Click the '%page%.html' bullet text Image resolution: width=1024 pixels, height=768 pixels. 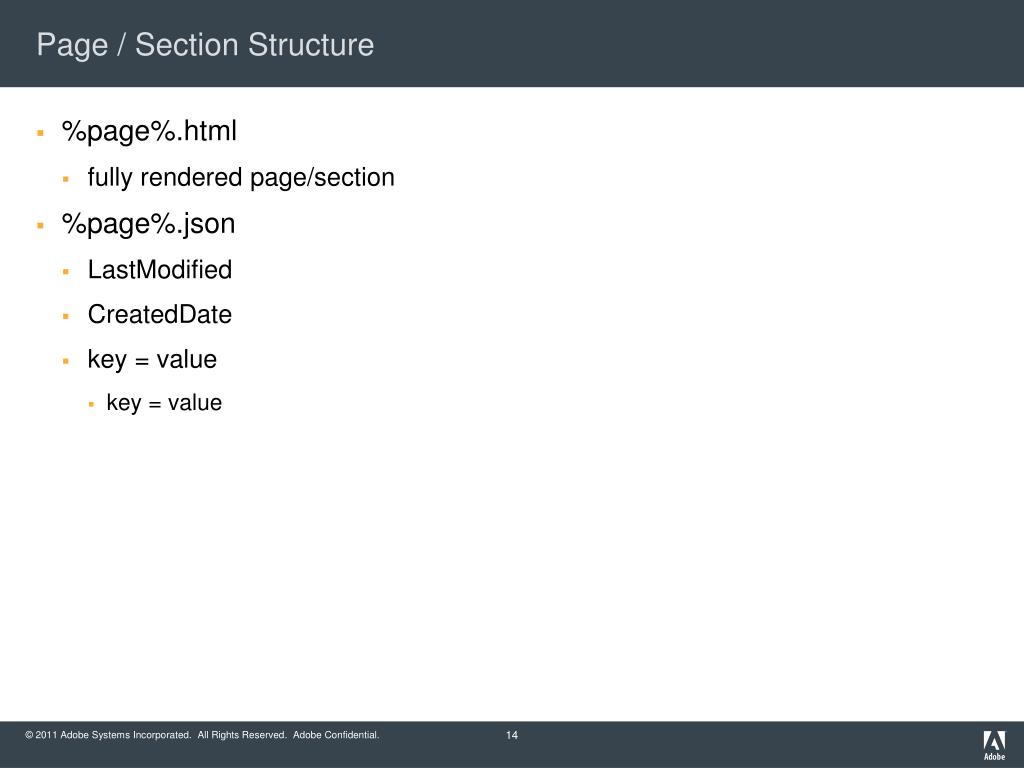coord(149,131)
